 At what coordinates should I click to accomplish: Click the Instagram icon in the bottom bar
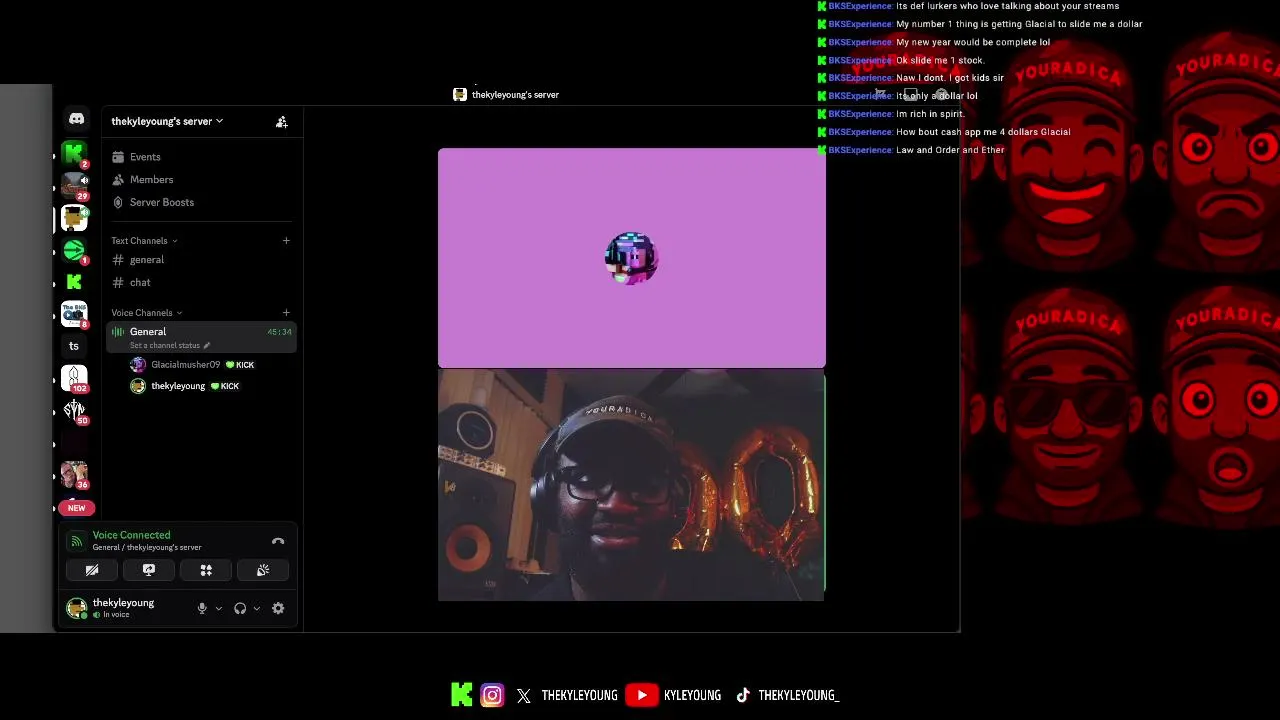point(492,695)
